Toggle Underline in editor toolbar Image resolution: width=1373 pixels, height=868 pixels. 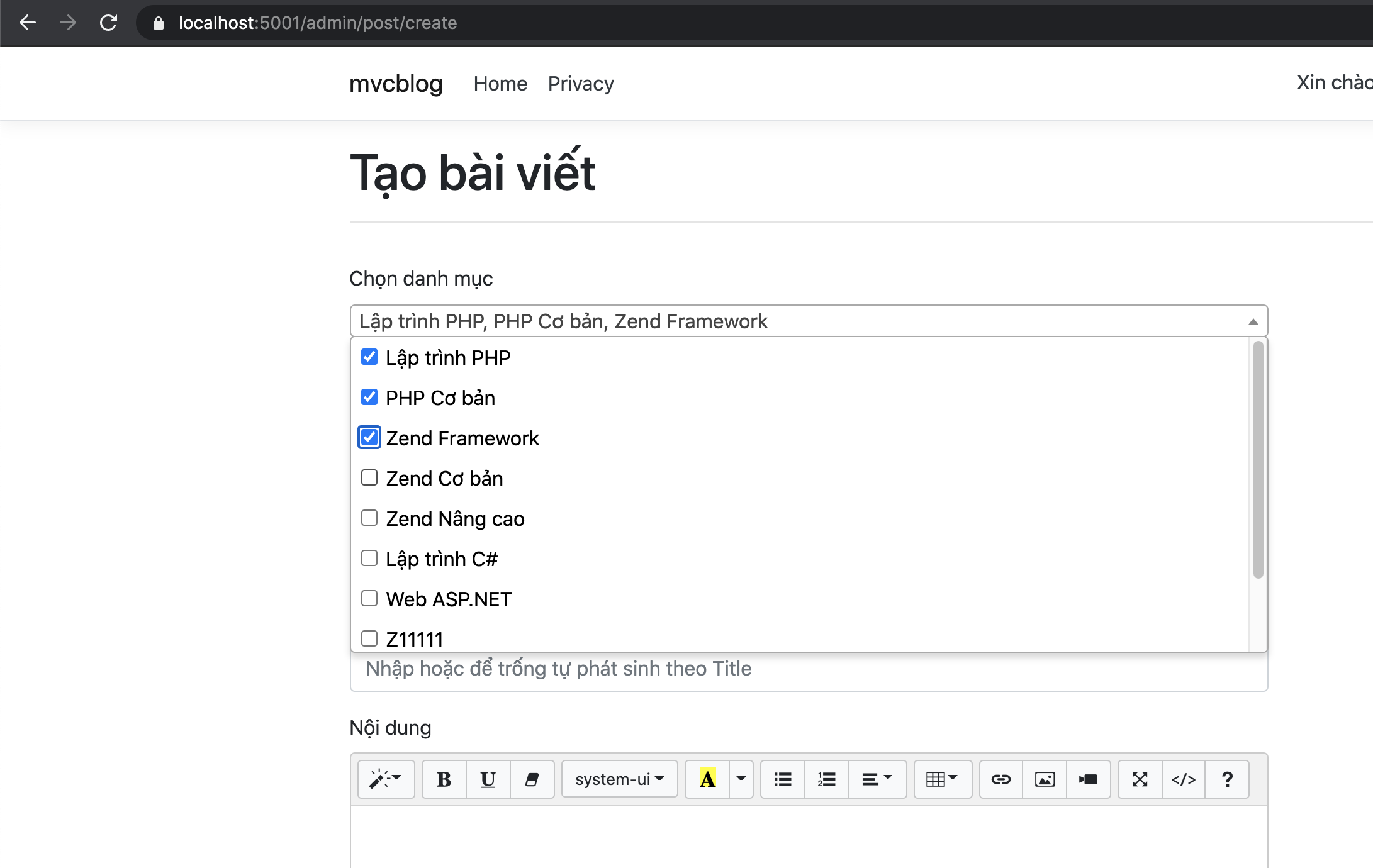coord(488,779)
